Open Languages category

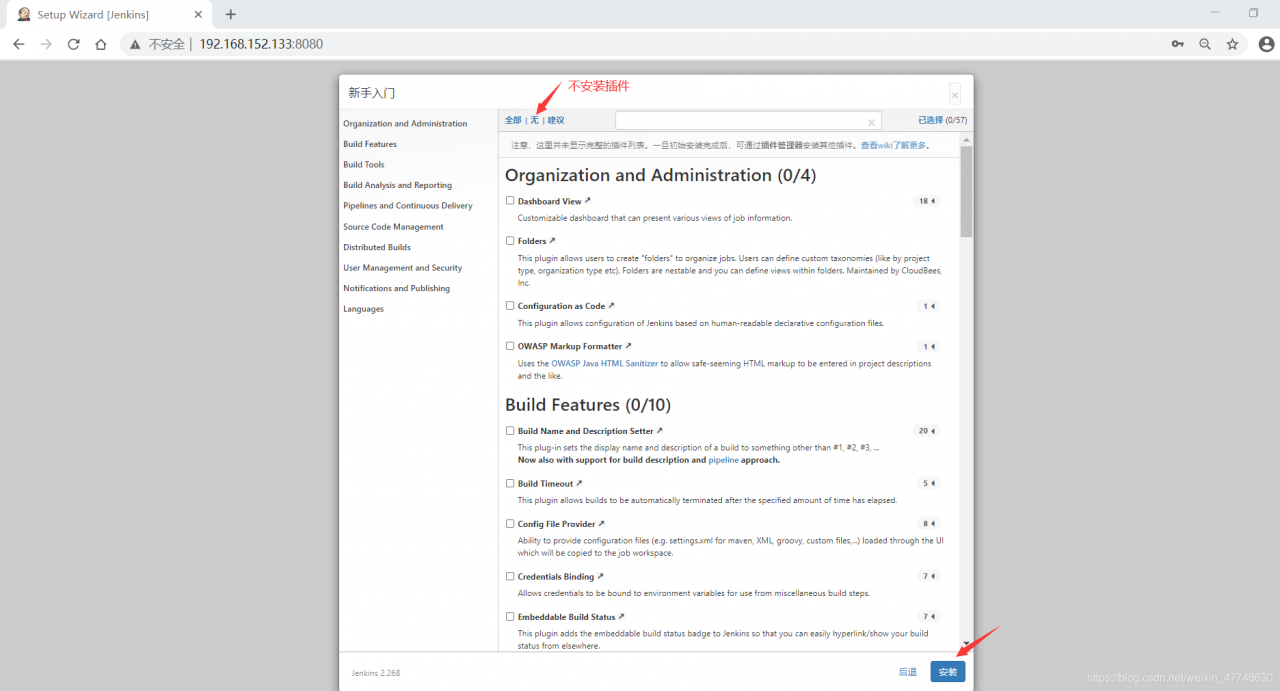click(363, 309)
